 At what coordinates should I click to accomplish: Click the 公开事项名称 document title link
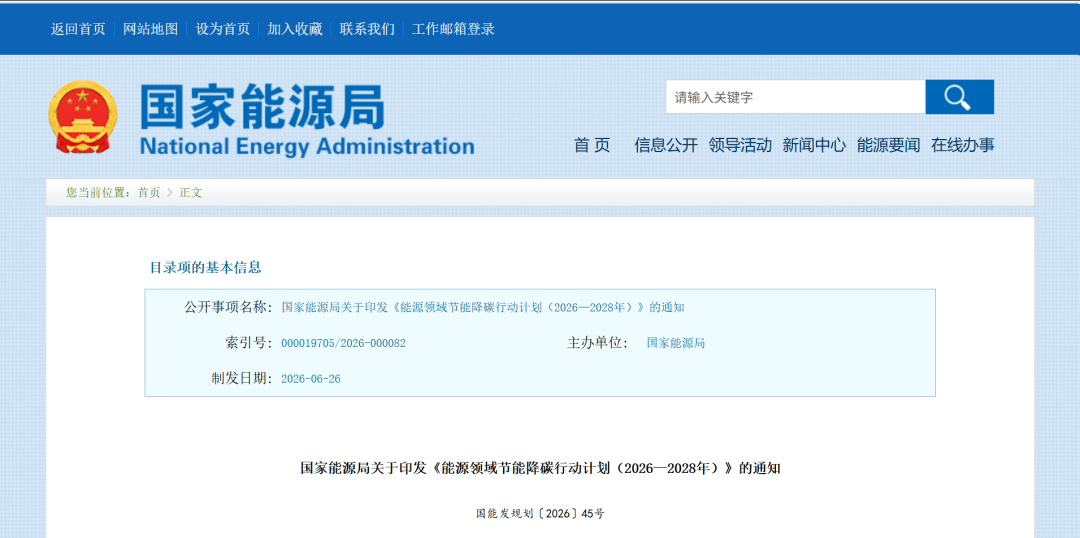click(x=483, y=307)
